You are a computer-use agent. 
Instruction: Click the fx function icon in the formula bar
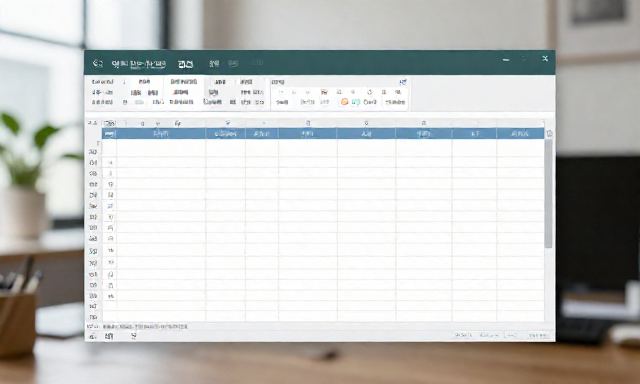pyautogui.click(x=178, y=123)
